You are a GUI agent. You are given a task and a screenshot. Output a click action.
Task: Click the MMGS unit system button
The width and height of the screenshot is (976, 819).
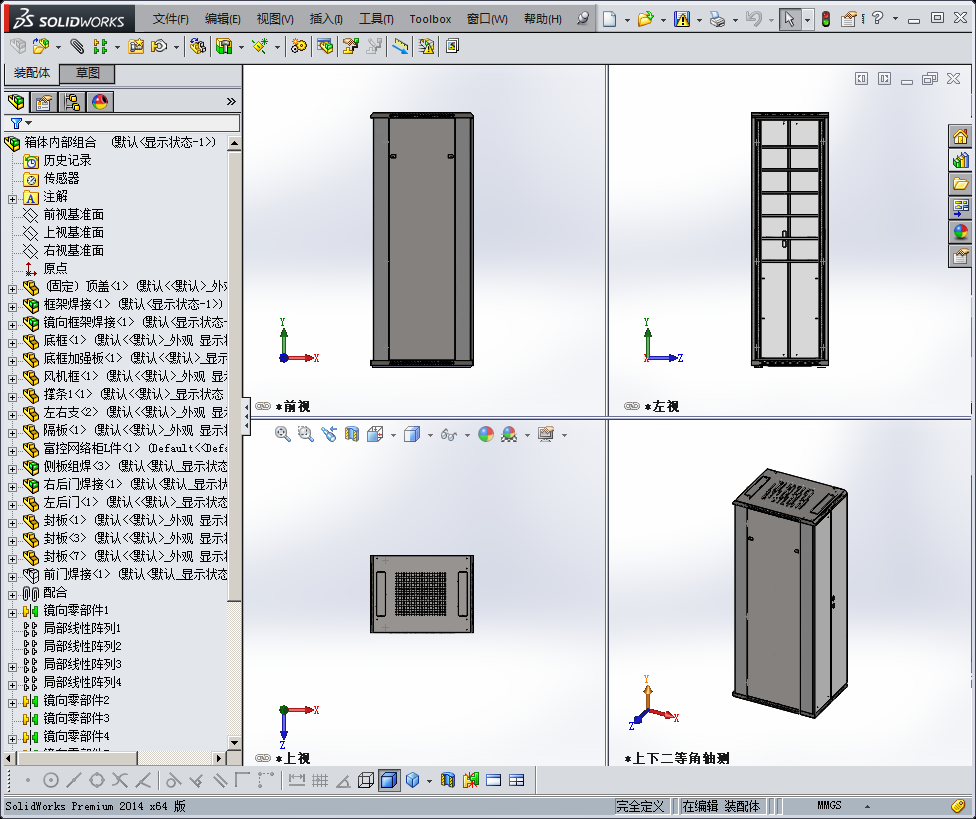tap(829, 806)
